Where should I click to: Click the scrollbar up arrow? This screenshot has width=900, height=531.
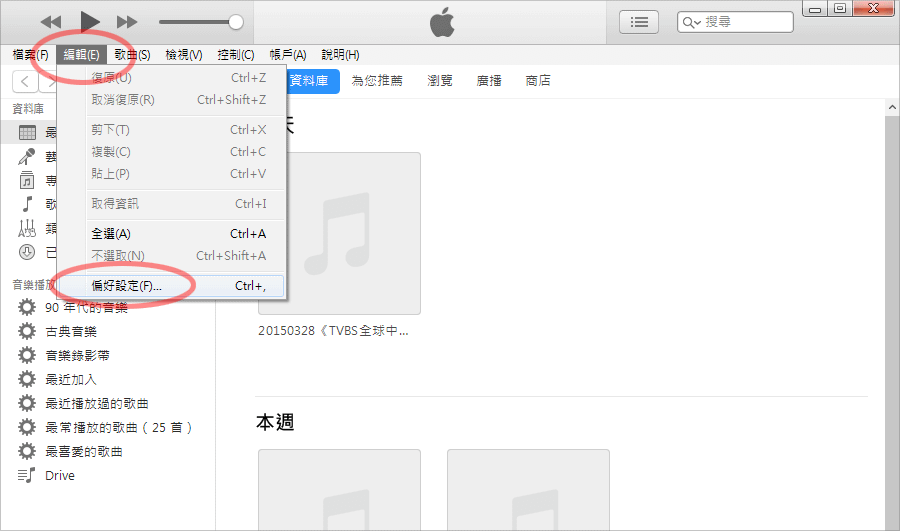tap(892, 107)
